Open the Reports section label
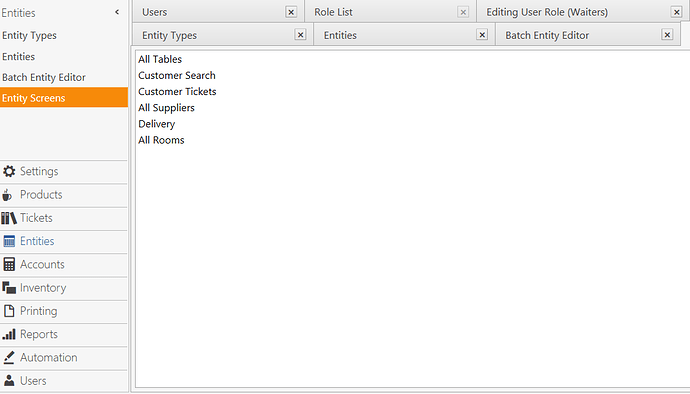This screenshot has width=690, height=394. 39,334
